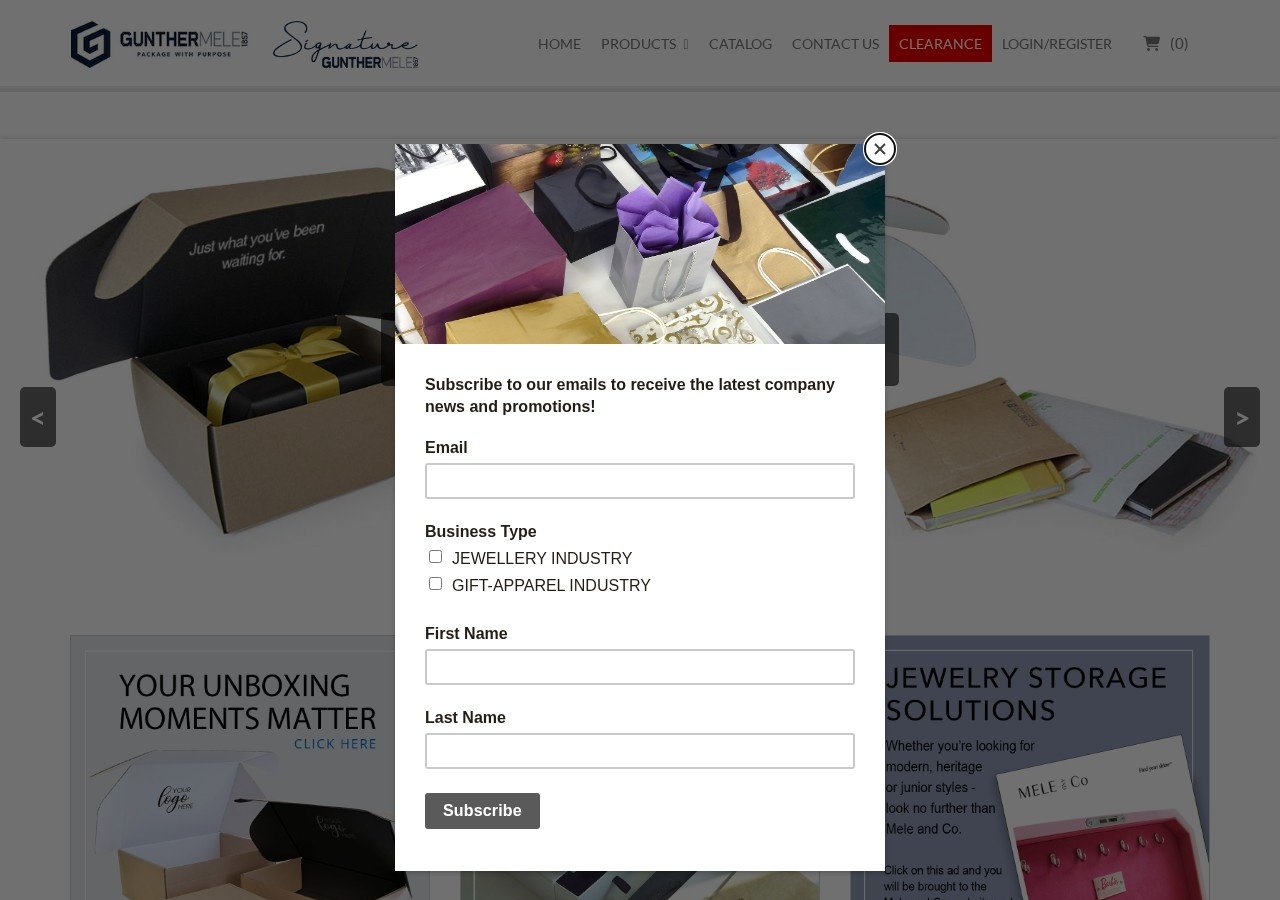Check the Jewellery Industry checkbox

click(435, 557)
